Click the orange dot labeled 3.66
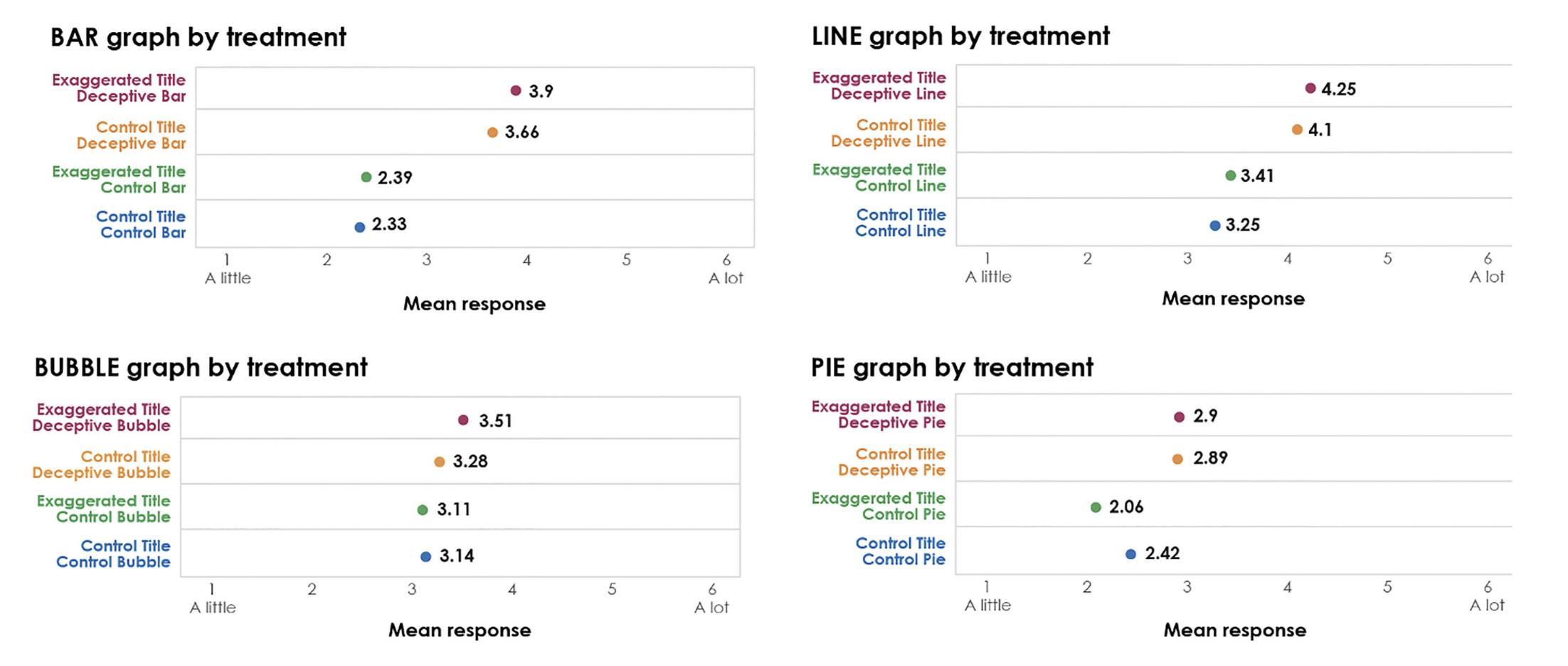 point(492,132)
